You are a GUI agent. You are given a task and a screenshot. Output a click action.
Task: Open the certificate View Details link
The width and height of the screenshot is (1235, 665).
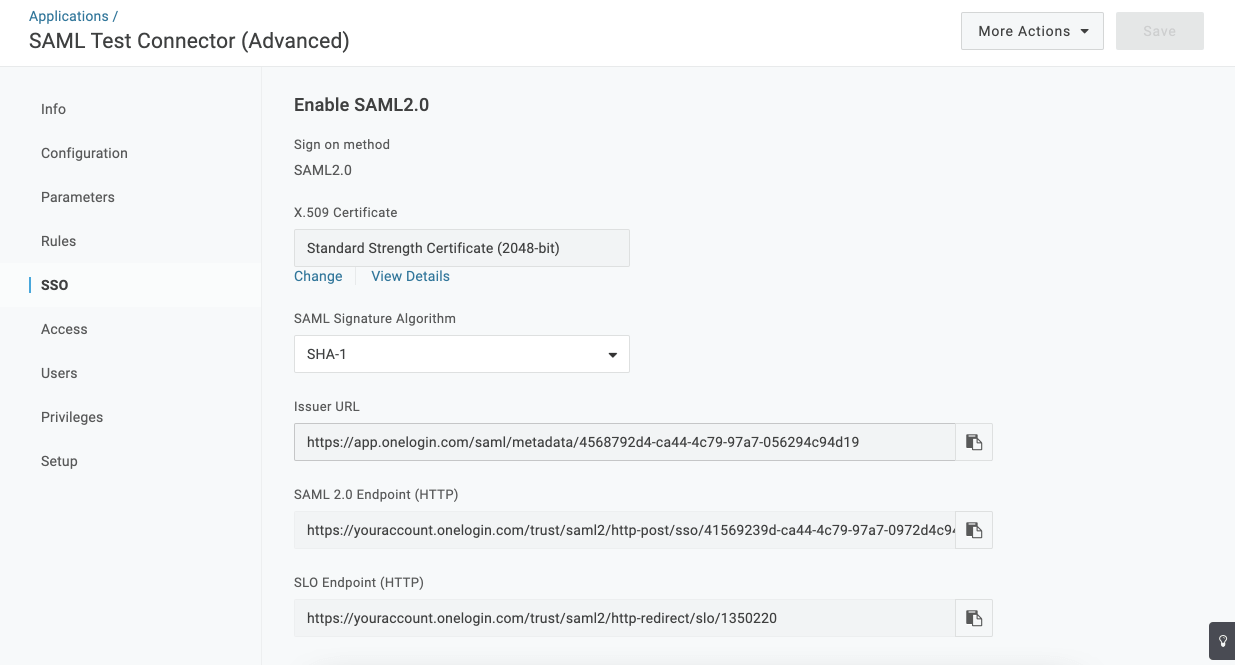tap(411, 276)
